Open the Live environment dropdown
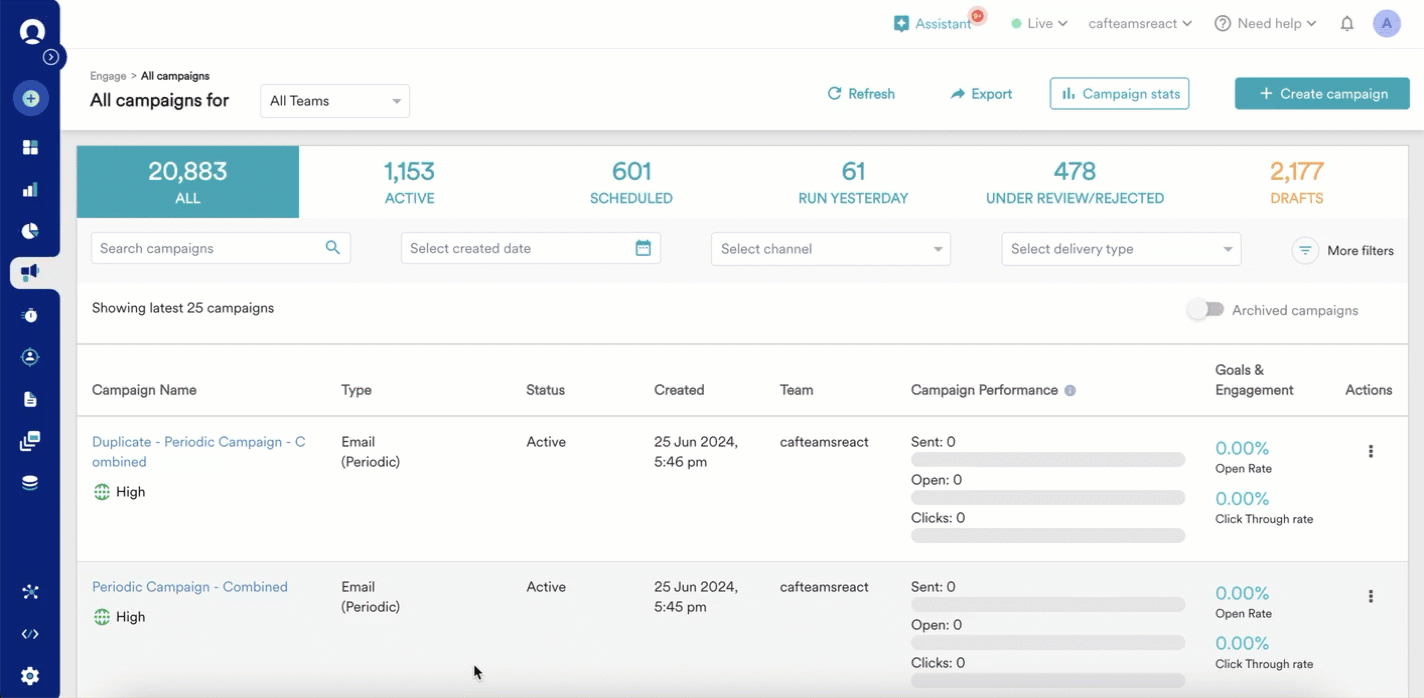Image resolution: width=1424 pixels, height=698 pixels. point(1039,23)
